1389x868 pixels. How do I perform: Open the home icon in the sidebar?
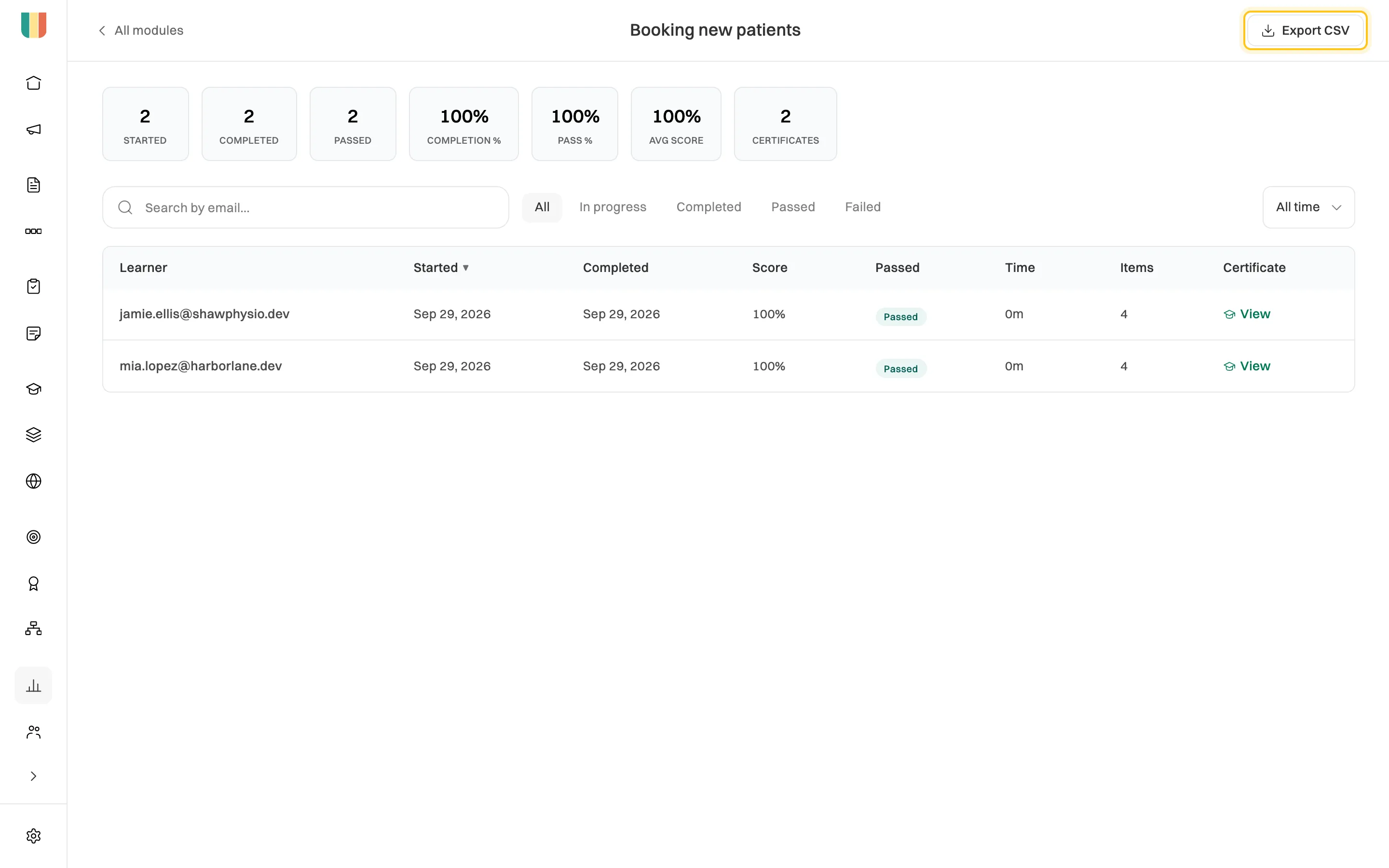click(x=33, y=83)
